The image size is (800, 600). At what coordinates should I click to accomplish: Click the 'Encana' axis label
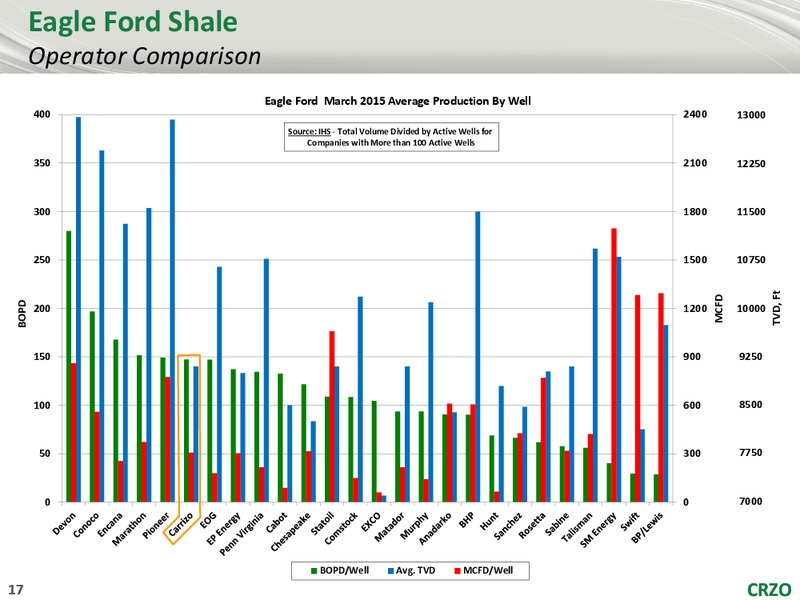[x=110, y=524]
